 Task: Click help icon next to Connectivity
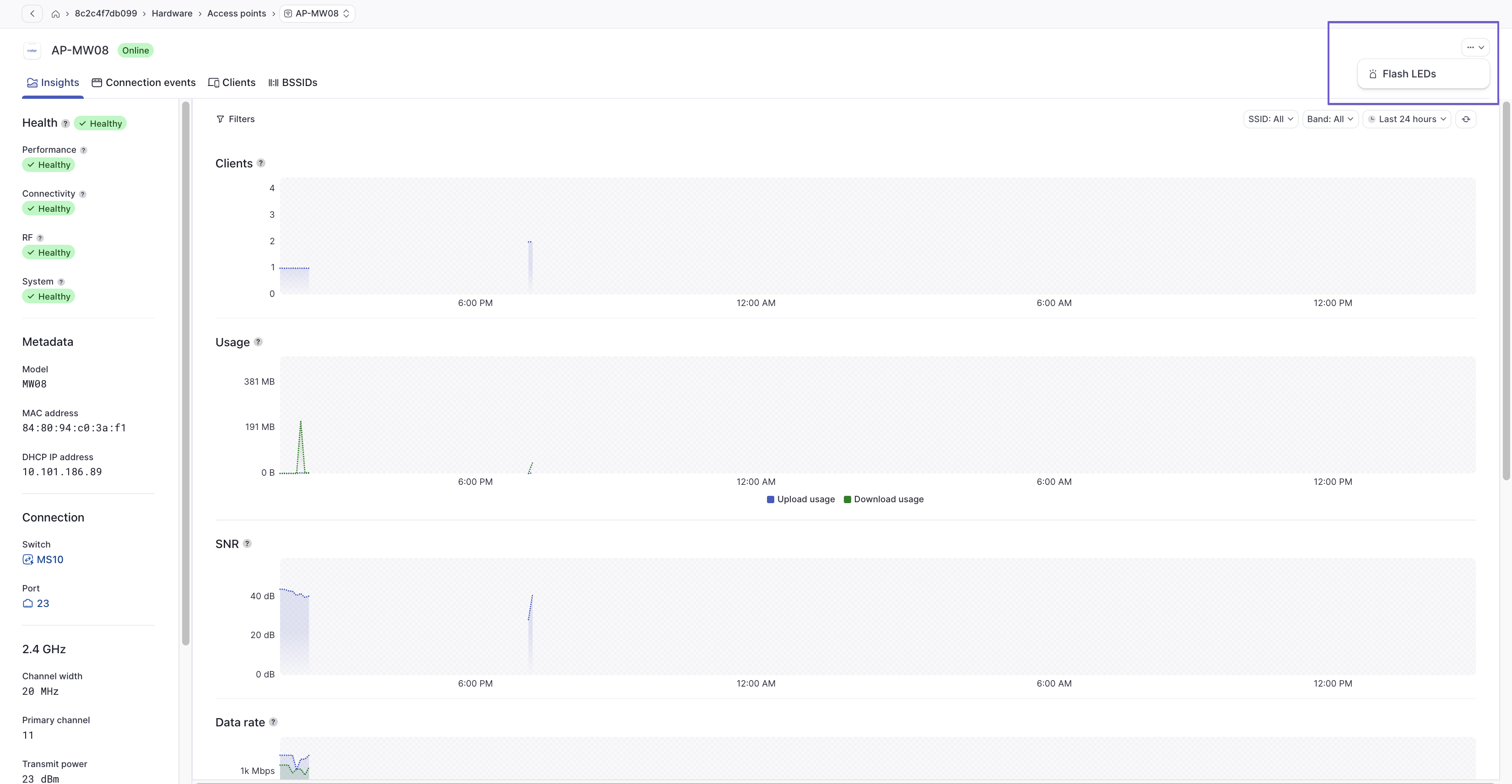tap(83, 194)
